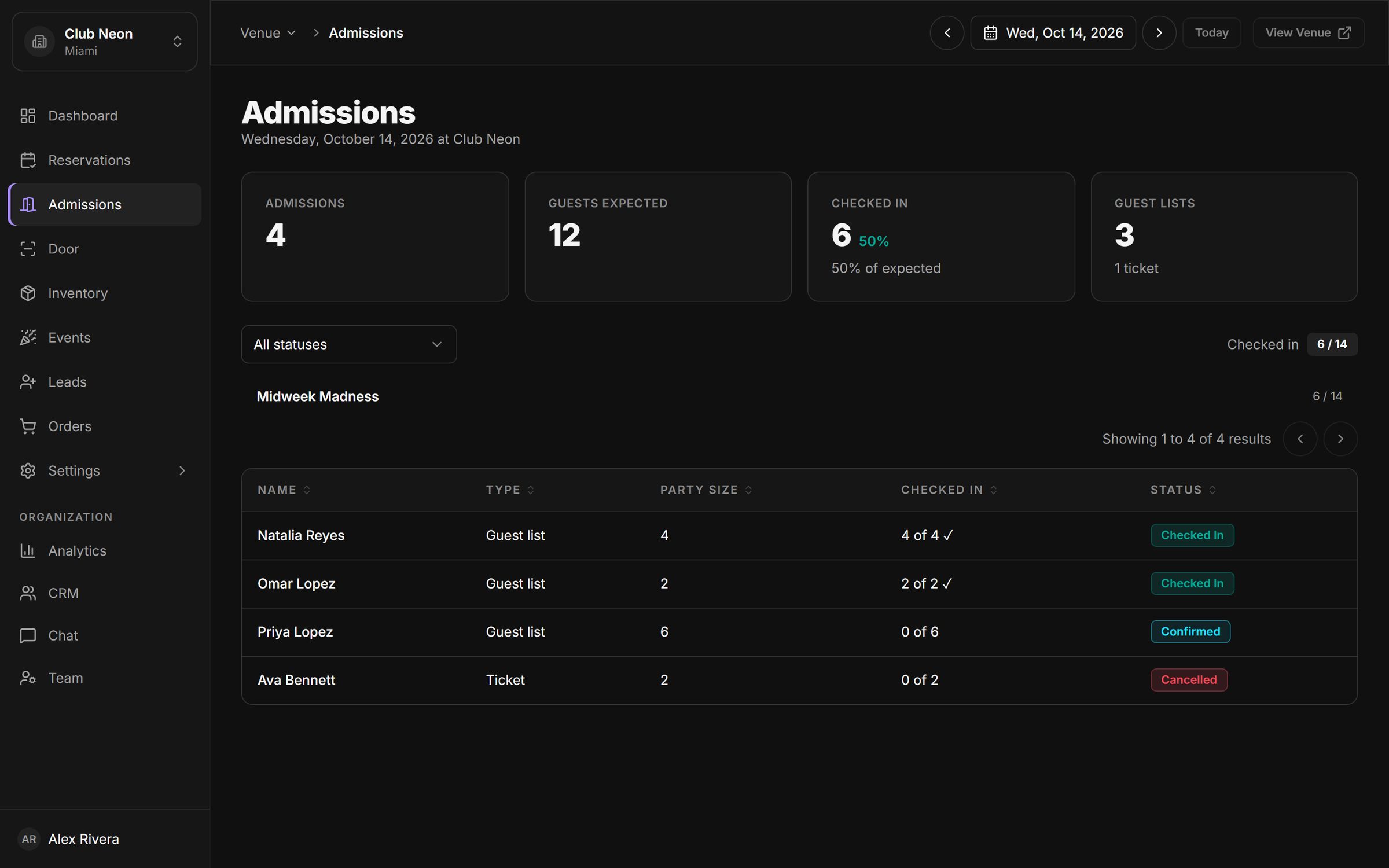
Task: Click the Analytics bar chart icon
Action: click(28, 551)
